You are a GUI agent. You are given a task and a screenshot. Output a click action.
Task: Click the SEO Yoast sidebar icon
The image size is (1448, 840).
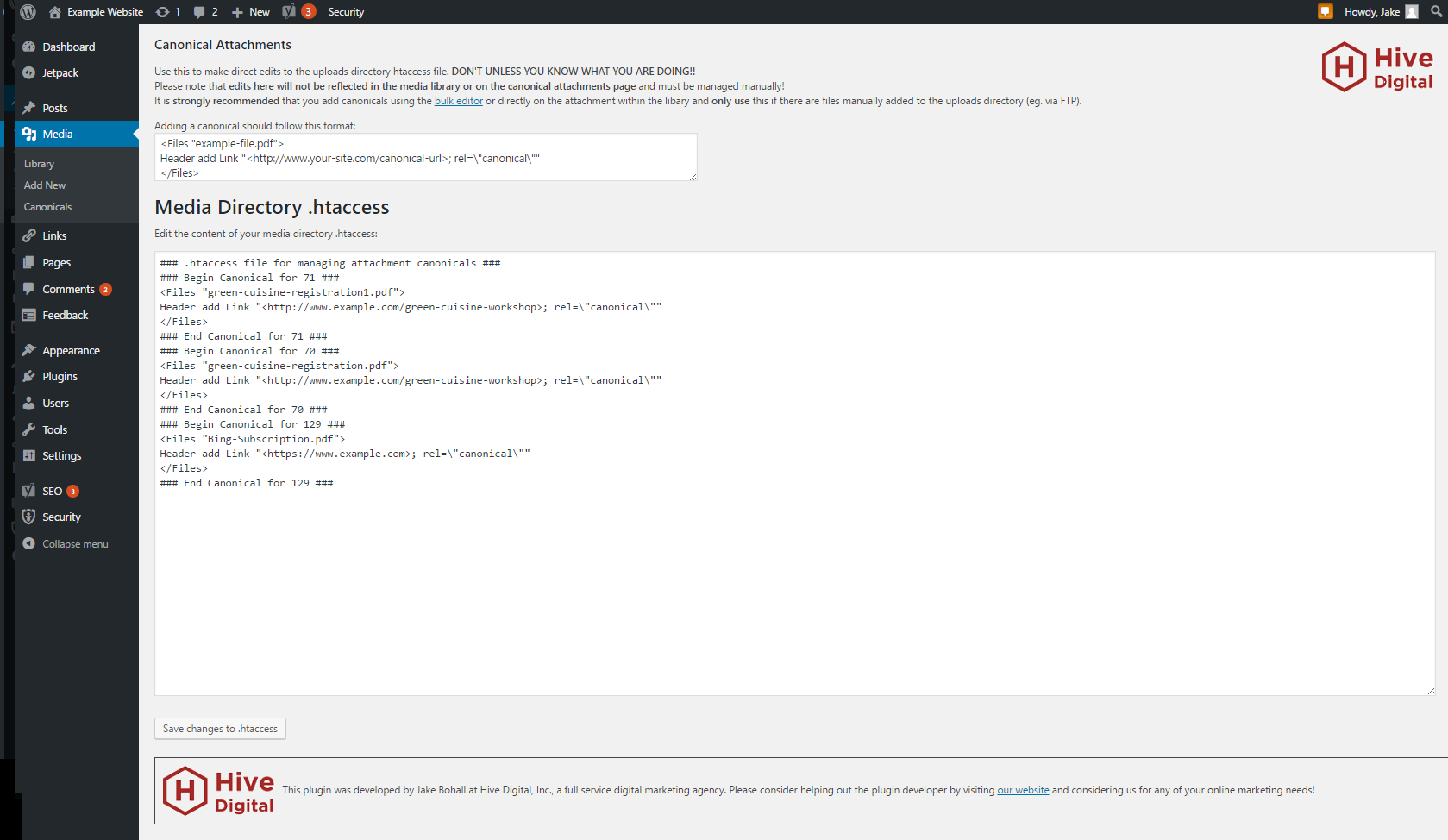(x=29, y=491)
